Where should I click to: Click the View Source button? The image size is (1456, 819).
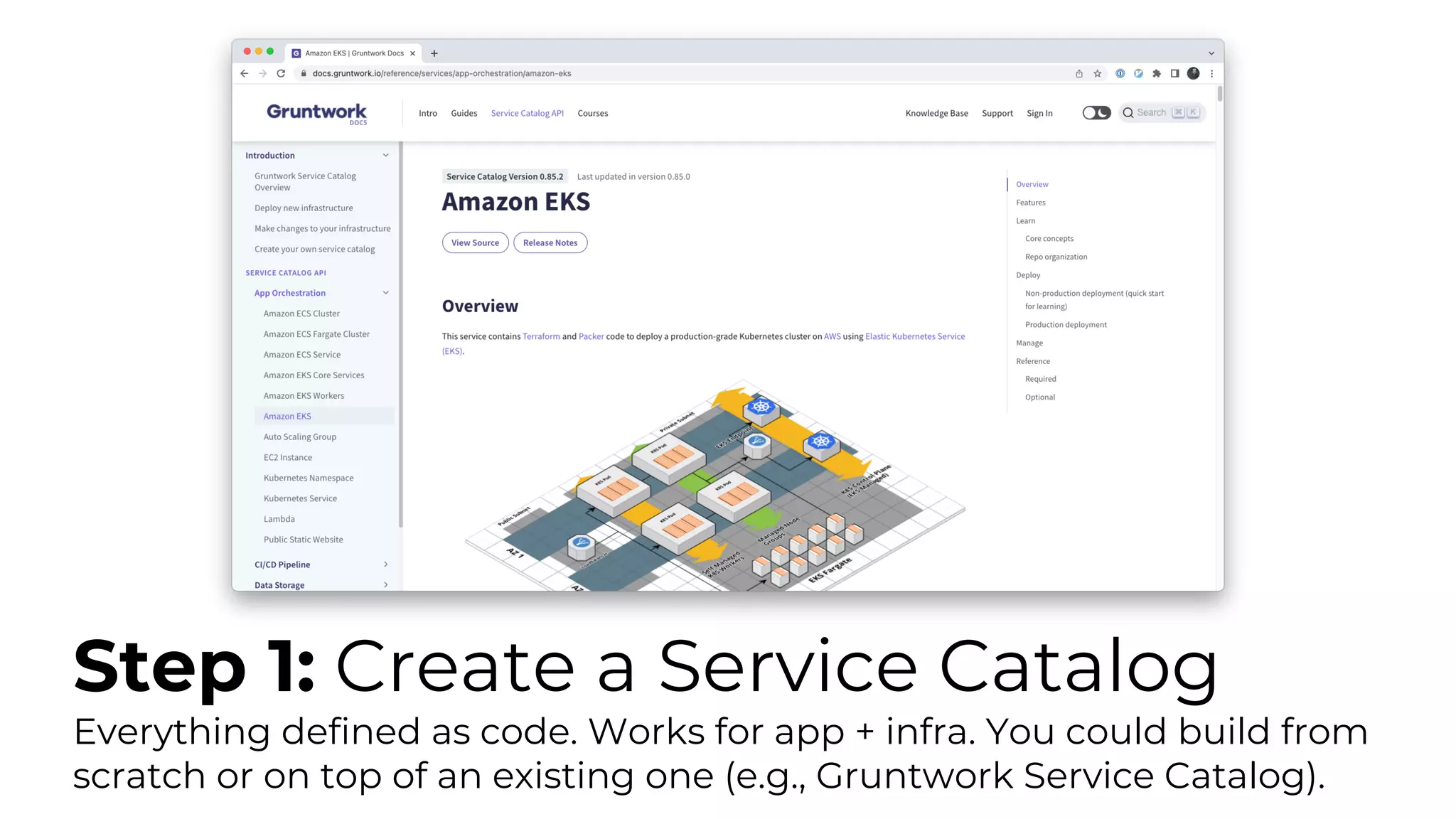pyautogui.click(x=475, y=242)
